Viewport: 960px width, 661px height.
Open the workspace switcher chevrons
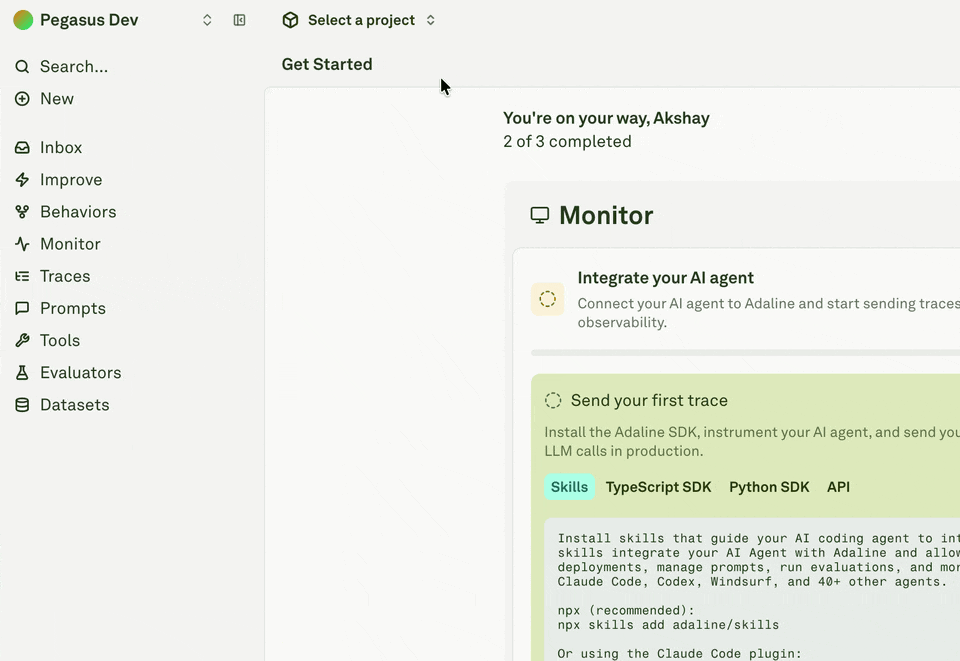(207, 20)
